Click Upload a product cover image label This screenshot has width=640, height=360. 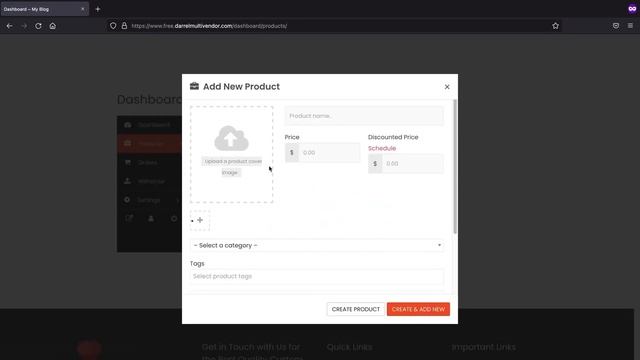click(x=232, y=167)
